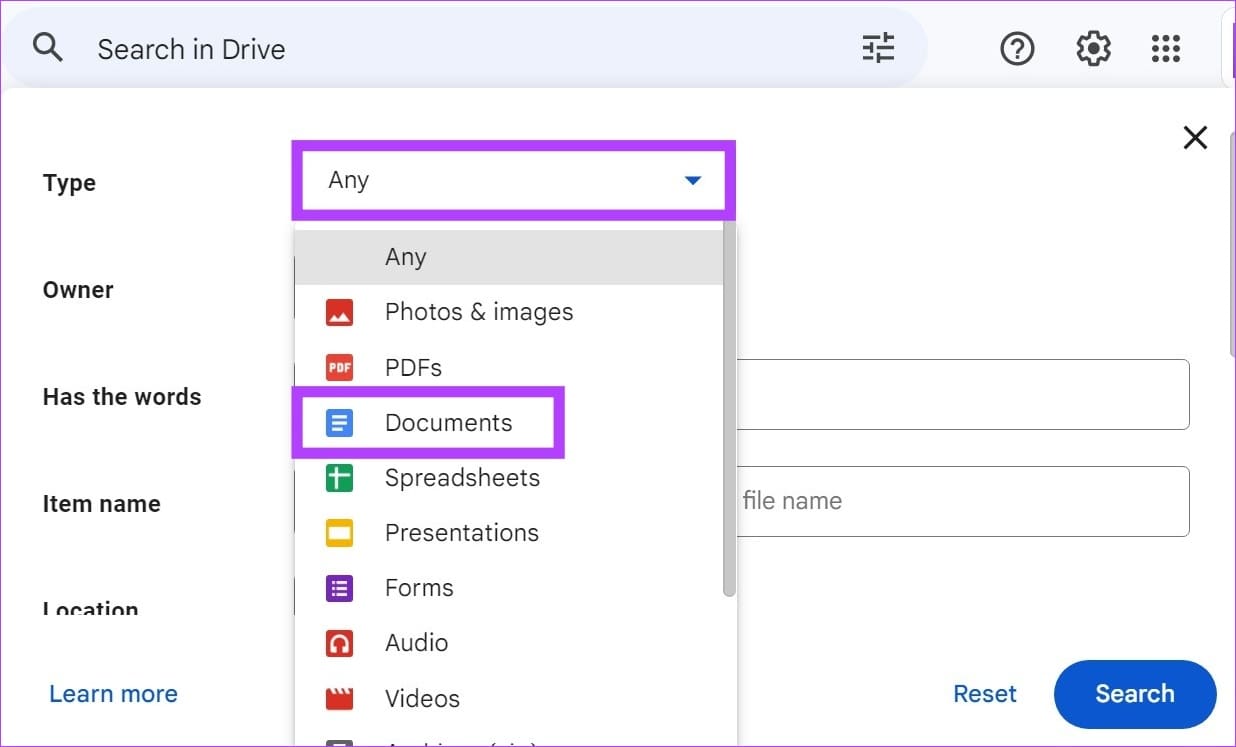Choose Photos & images type
Viewport: 1236px width, 747px height.
point(509,312)
